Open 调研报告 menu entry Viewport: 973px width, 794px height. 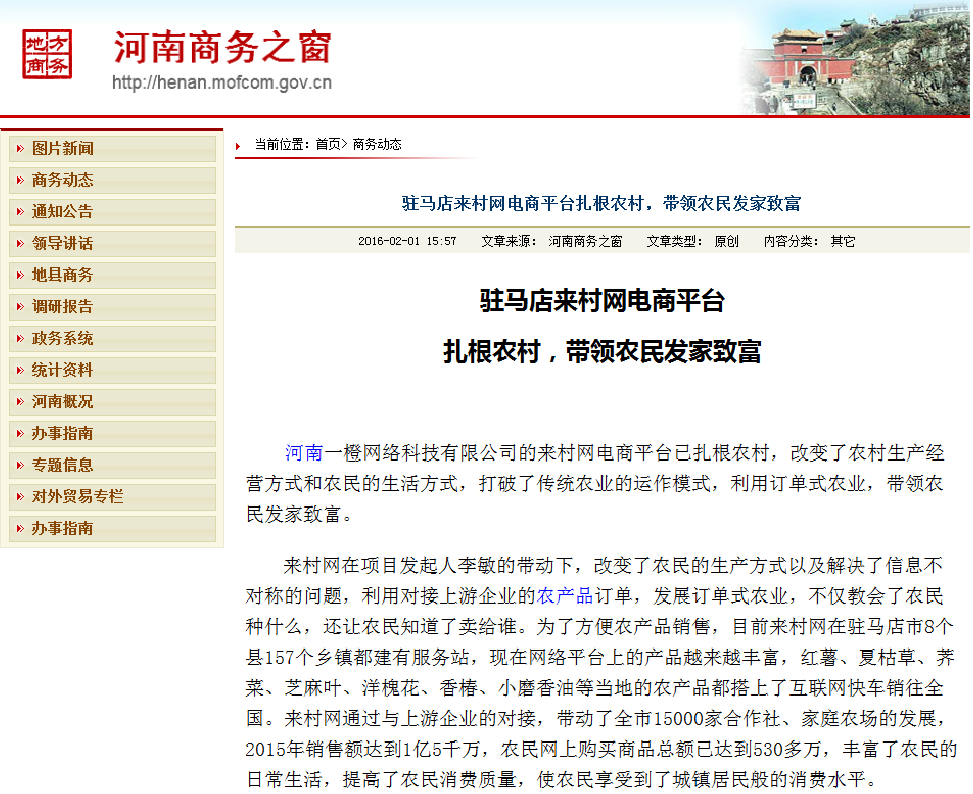(112, 307)
